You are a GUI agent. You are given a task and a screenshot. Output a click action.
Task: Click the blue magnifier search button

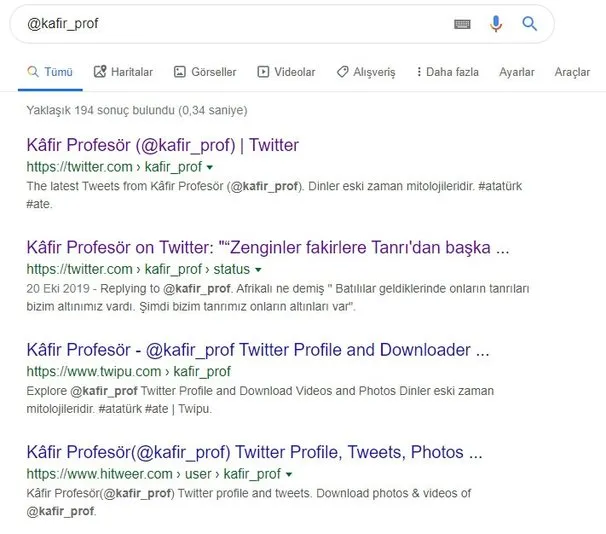coord(530,24)
